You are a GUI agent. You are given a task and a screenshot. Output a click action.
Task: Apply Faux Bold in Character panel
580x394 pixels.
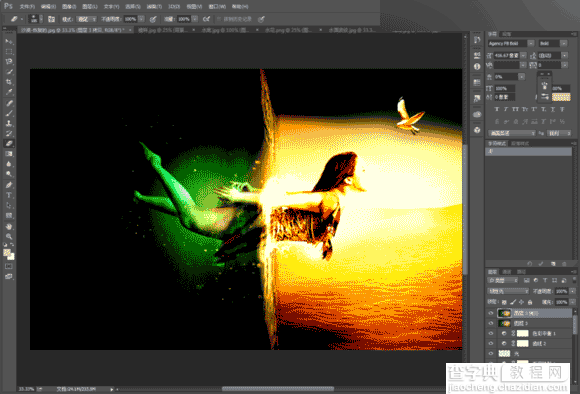tap(496, 110)
